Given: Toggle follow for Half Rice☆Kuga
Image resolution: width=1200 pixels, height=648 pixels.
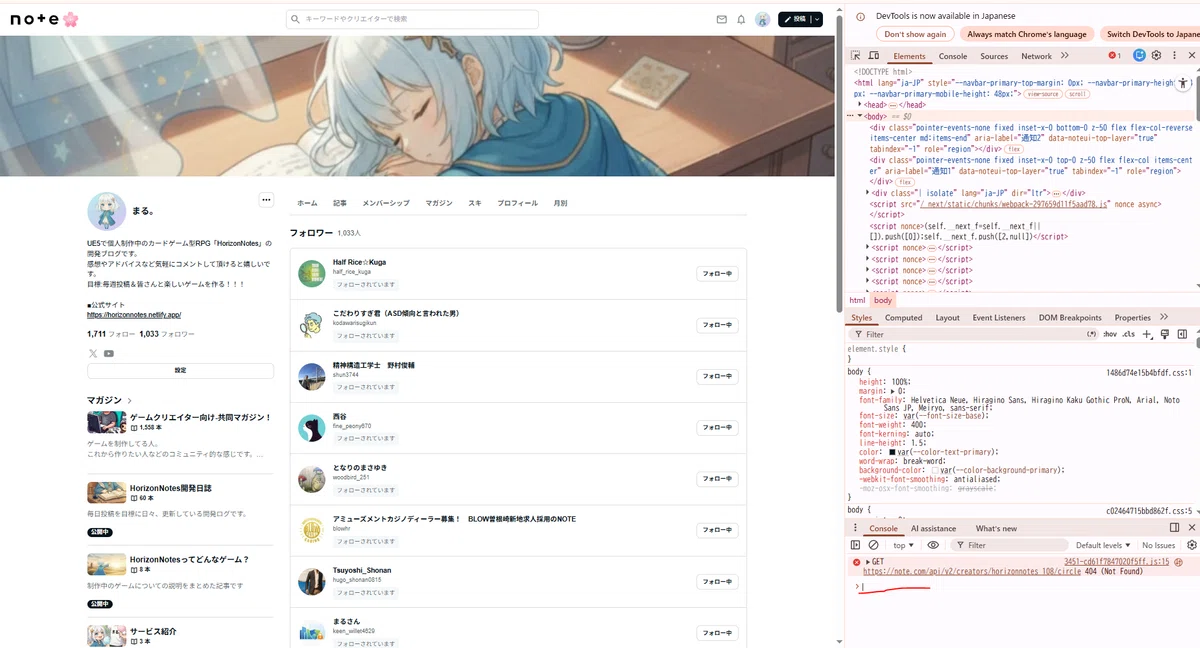Looking at the screenshot, I should coord(717,274).
